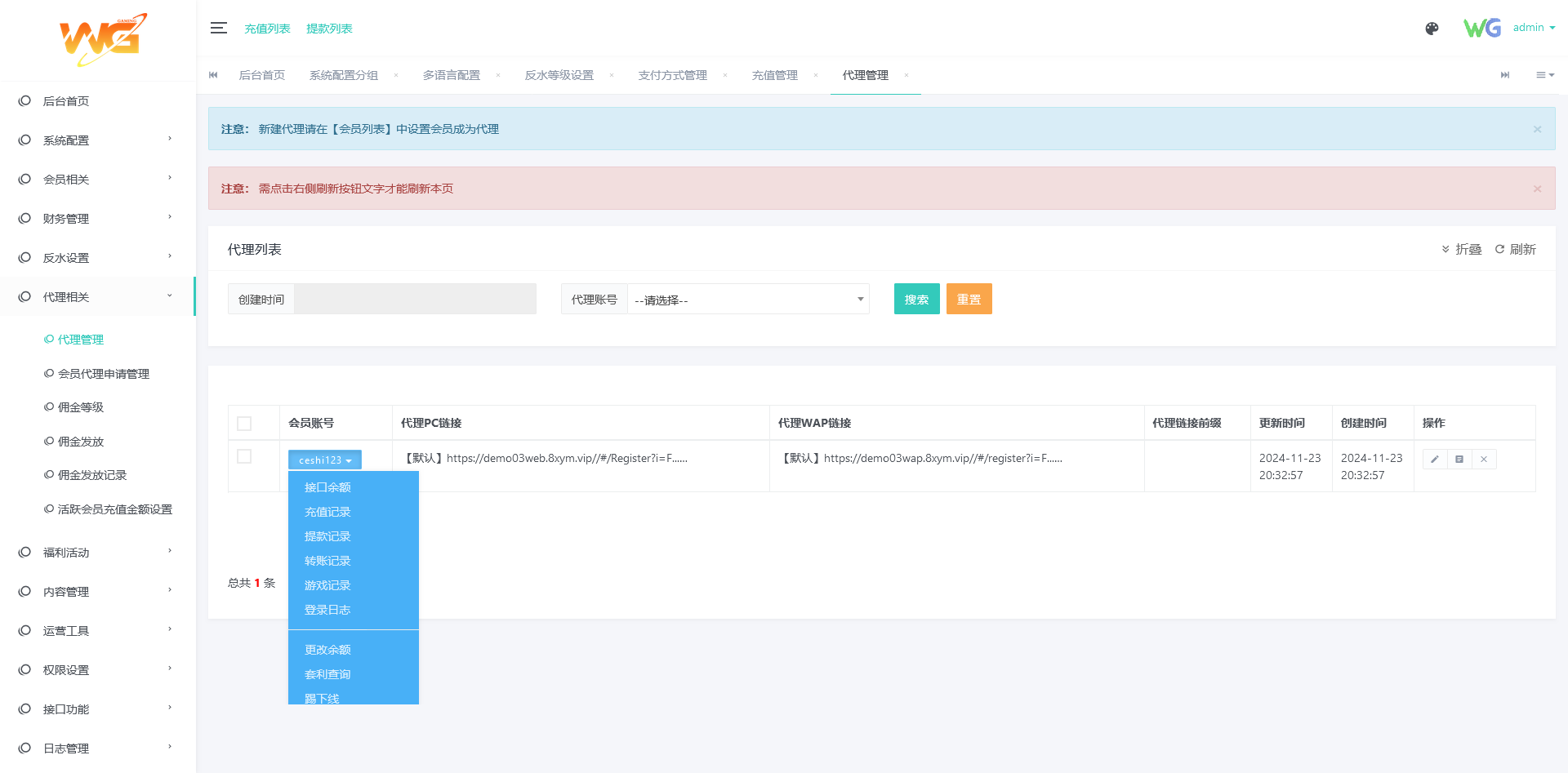Dismiss the red notice alert banner
The image size is (1568, 773).
(1537, 189)
